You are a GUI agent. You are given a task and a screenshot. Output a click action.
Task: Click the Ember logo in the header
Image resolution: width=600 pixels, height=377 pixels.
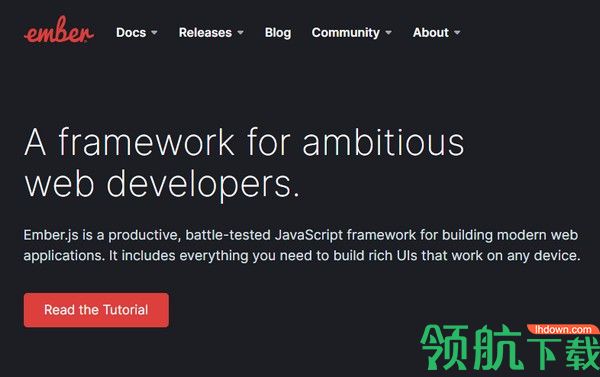(59, 30)
